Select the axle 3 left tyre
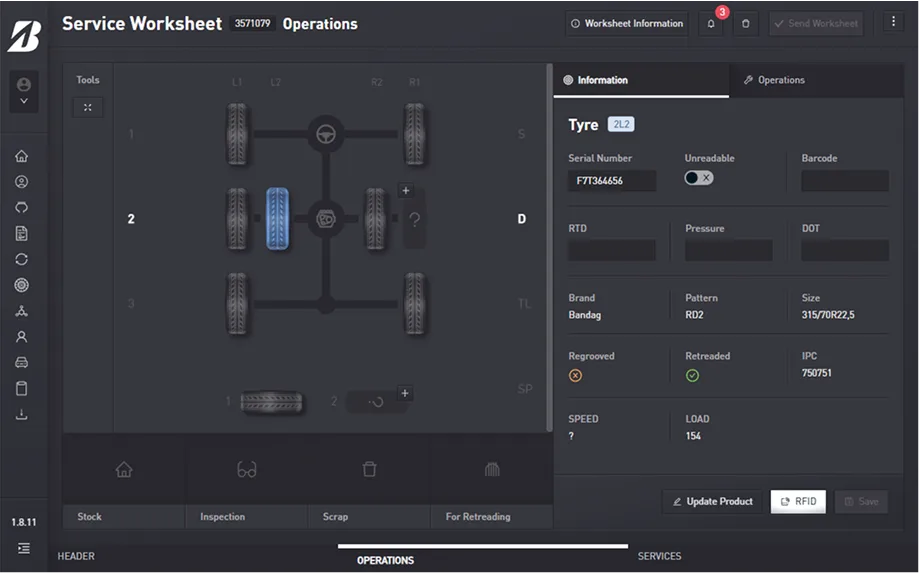919x573 pixels. (237, 303)
